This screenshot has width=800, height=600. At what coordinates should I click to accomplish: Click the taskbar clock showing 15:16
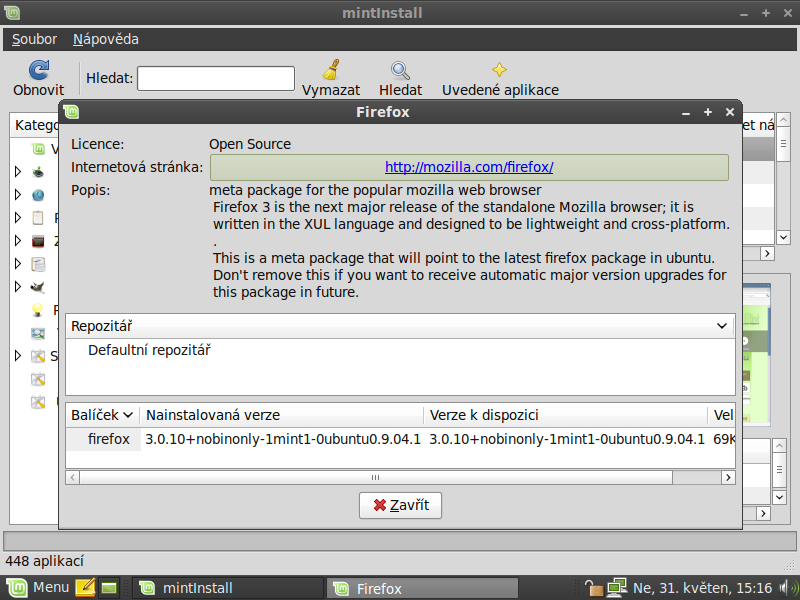(703, 588)
